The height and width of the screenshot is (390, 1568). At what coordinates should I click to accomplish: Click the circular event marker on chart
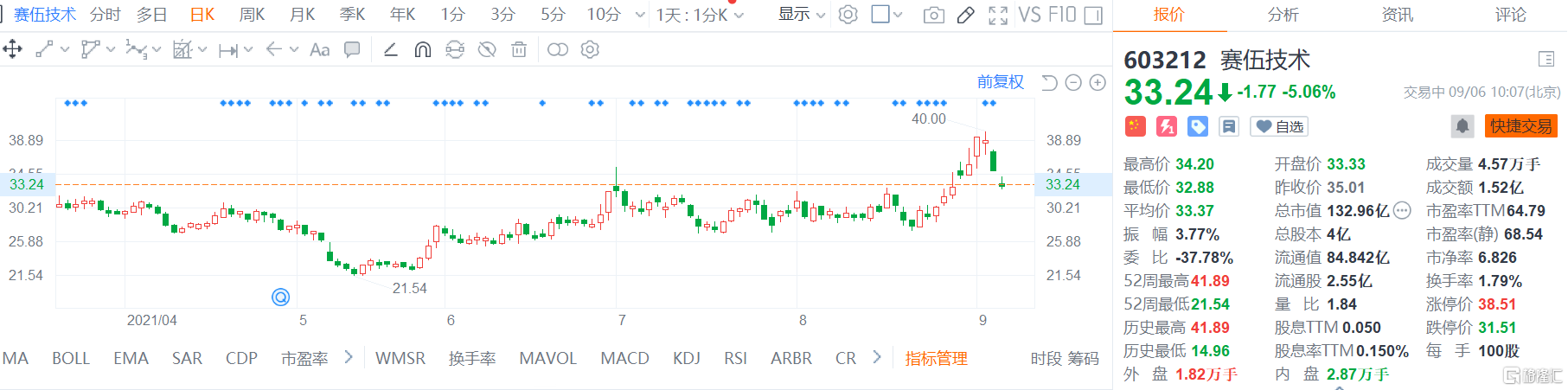click(280, 297)
